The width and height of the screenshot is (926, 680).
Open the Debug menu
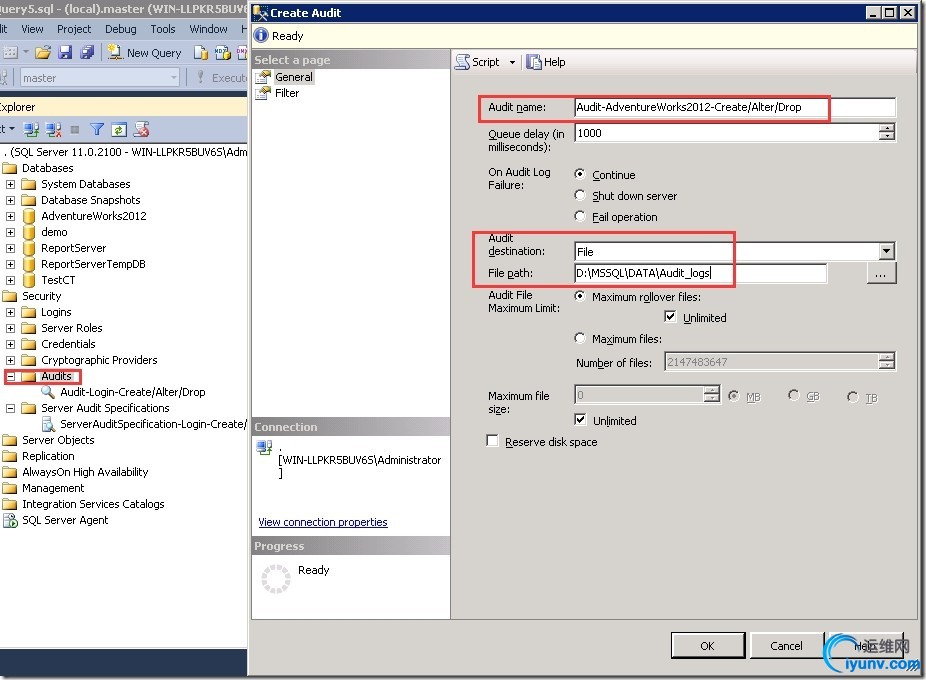[120, 29]
